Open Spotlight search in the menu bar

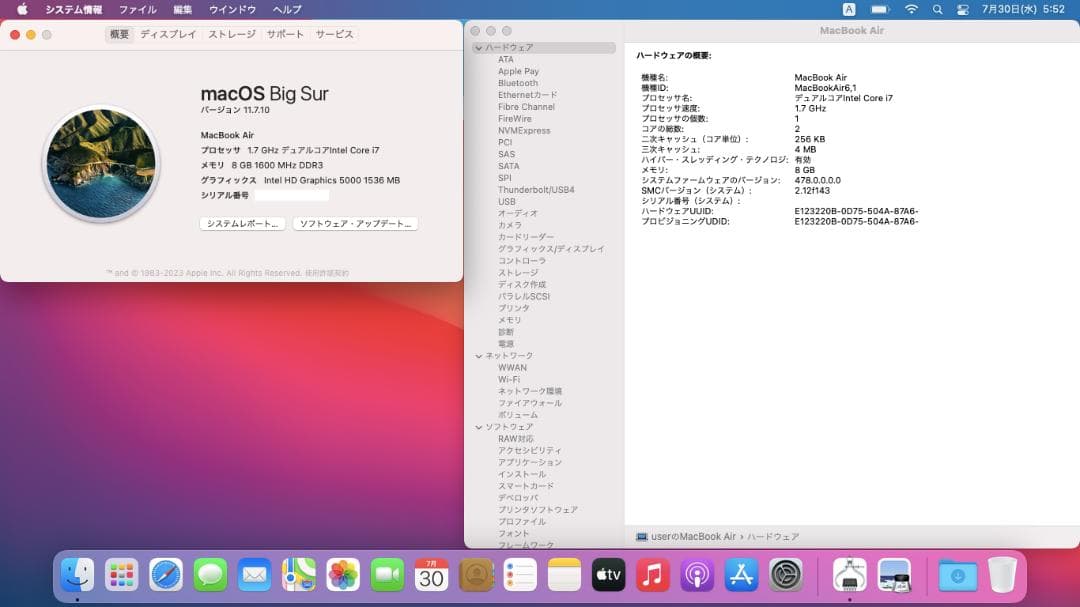pyautogui.click(x=936, y=10)
